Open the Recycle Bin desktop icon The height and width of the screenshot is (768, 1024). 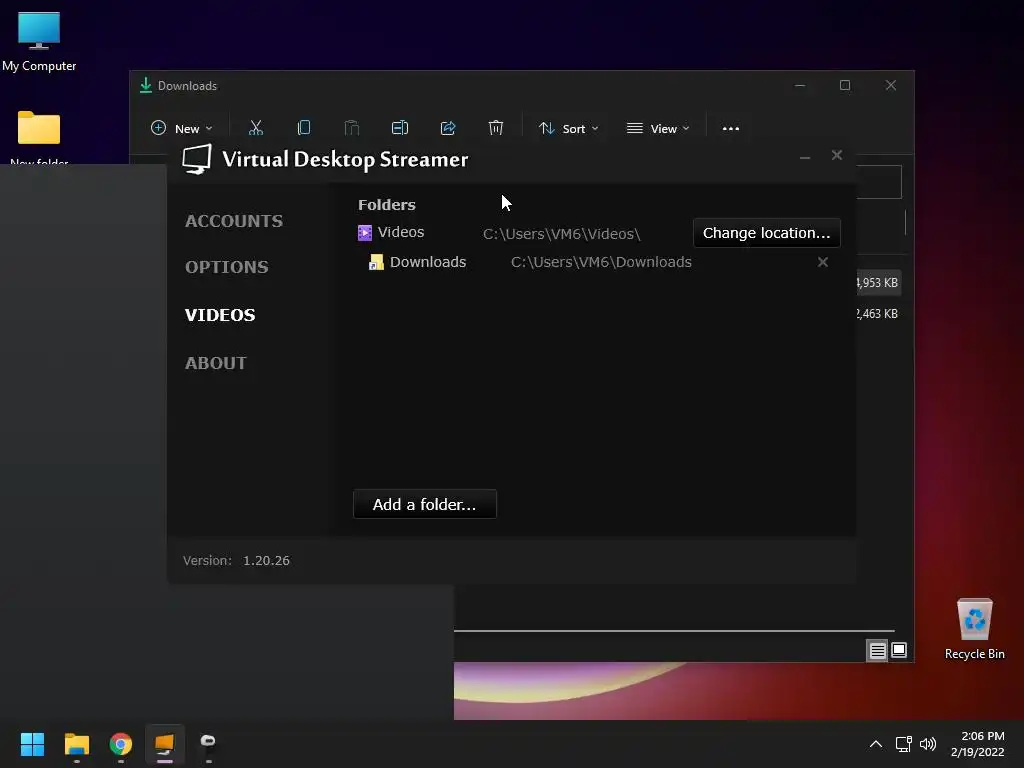[x=974, y=629]
